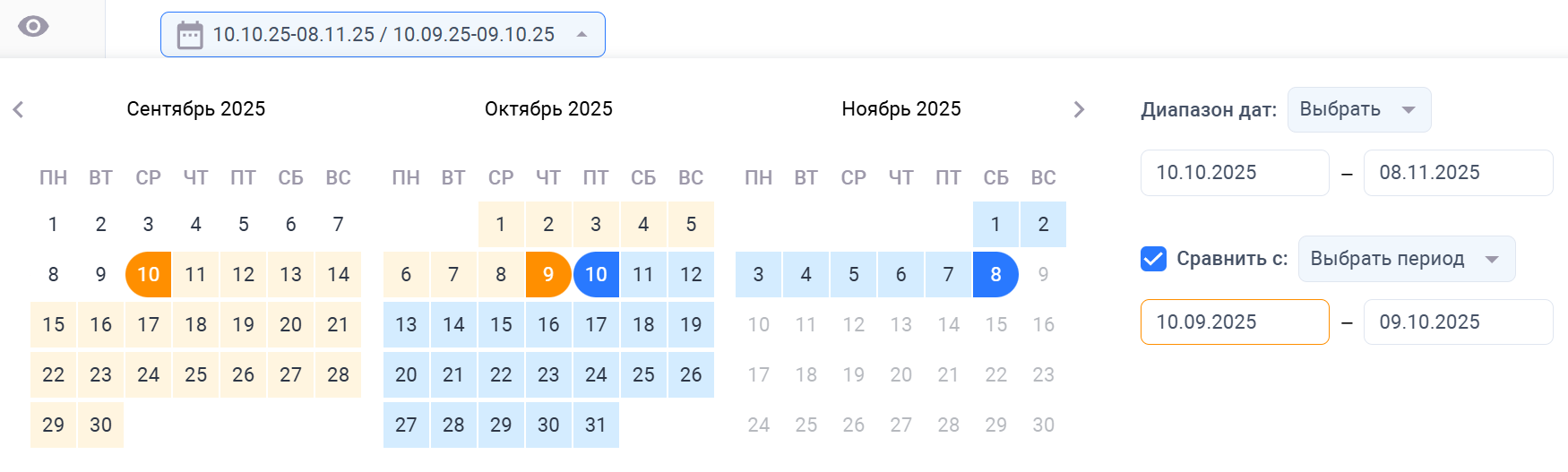Go to previous month with left arrow
The height and width of the screenshot is (472, 1568).
(18, 109)
